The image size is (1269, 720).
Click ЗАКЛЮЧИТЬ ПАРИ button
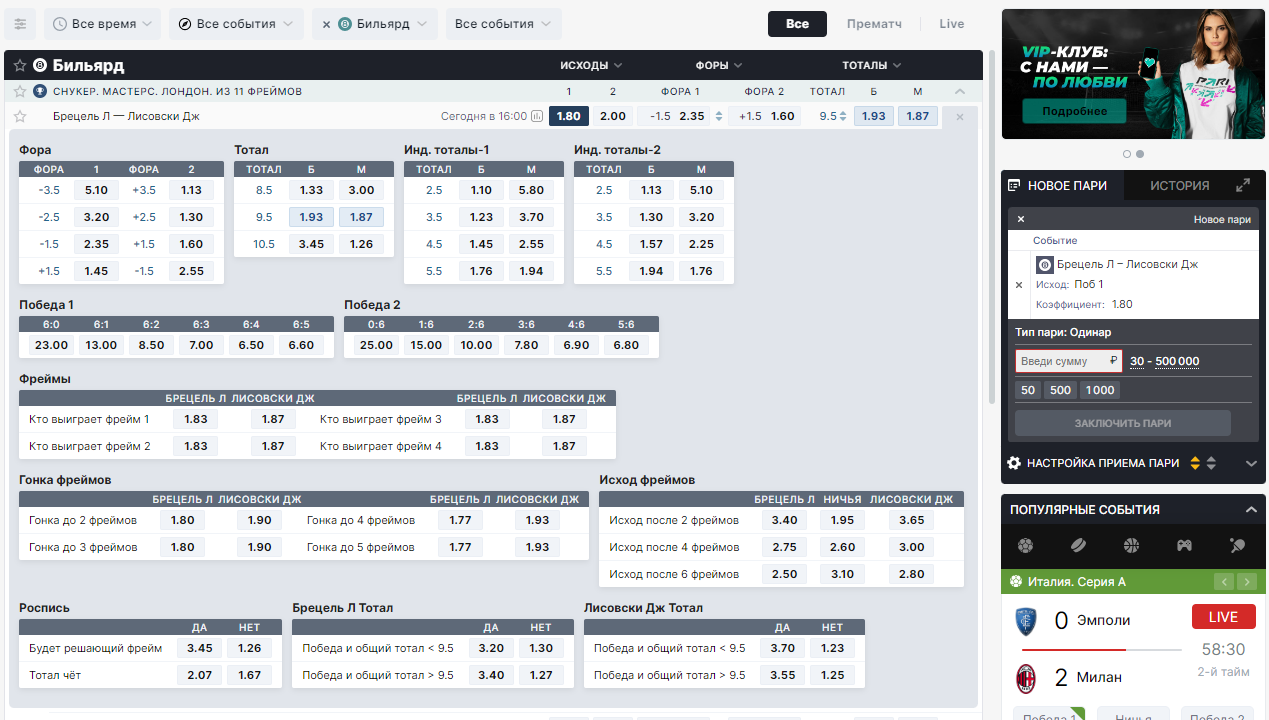1123,423
